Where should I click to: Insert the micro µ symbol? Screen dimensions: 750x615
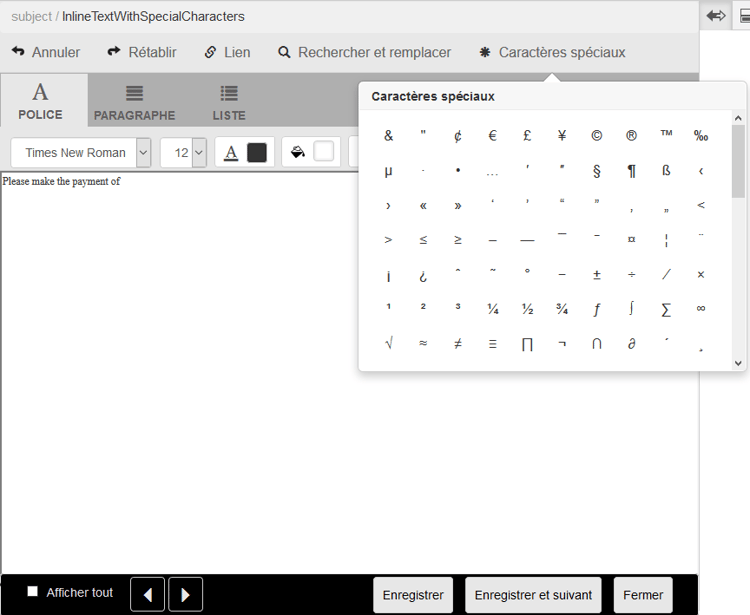pyautogui.click(x=388, y=171)
